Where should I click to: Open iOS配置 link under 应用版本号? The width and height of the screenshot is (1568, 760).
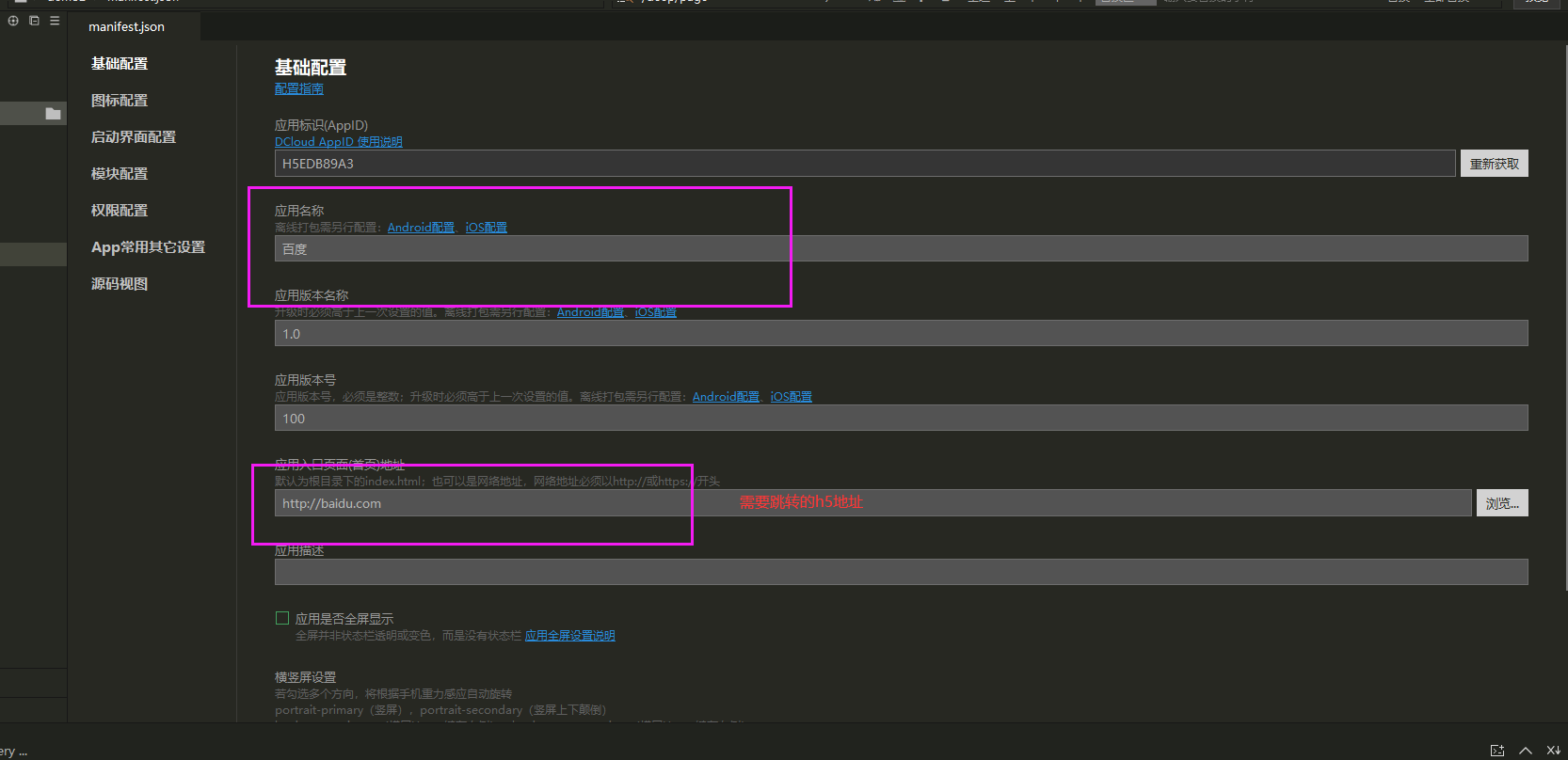(x=792, y=397)
